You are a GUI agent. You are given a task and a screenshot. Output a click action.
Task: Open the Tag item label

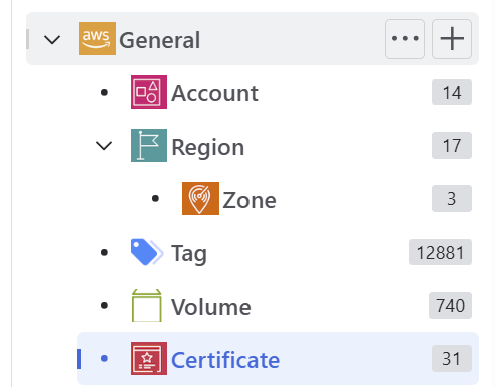click(189, 254)
